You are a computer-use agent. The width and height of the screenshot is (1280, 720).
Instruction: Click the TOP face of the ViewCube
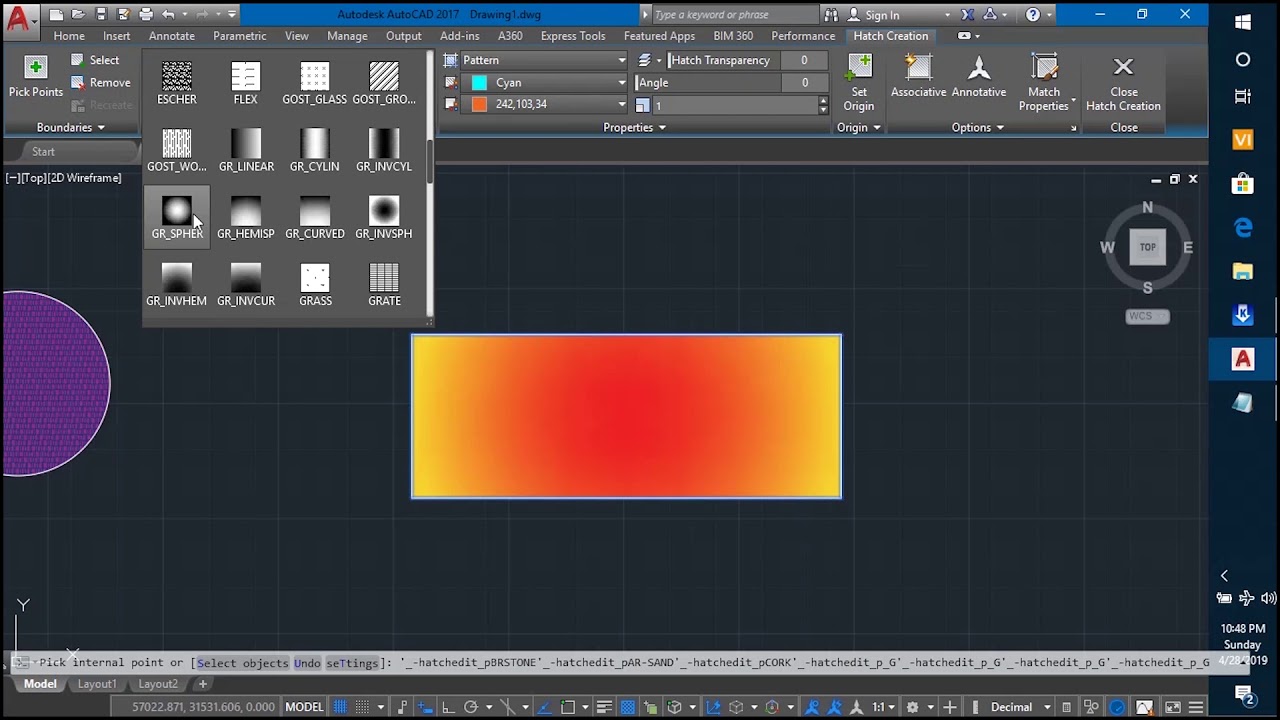tap(1148, 247)
